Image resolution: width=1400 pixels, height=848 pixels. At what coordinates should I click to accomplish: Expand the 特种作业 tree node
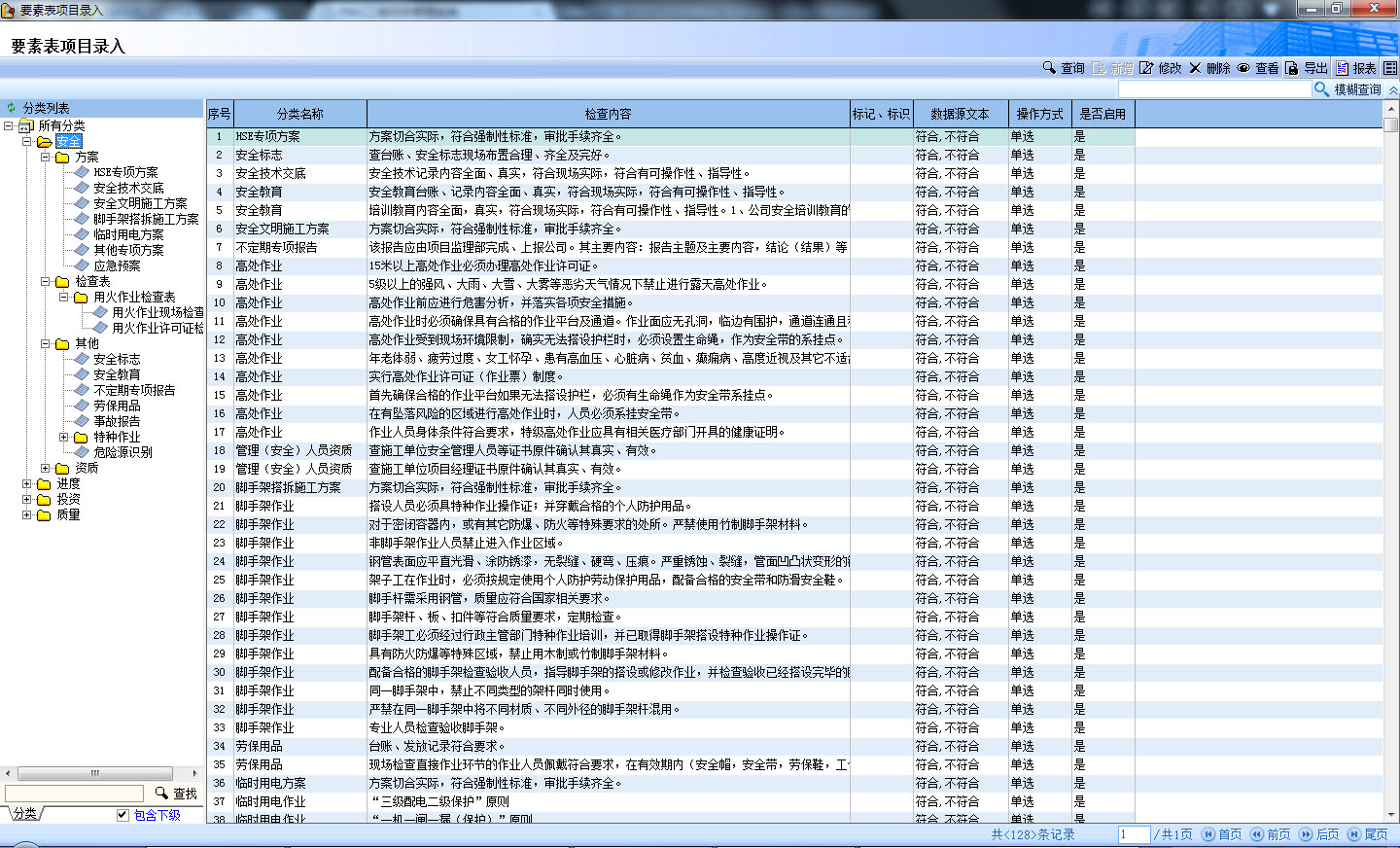pyautogui.click(x=64, y=437)
